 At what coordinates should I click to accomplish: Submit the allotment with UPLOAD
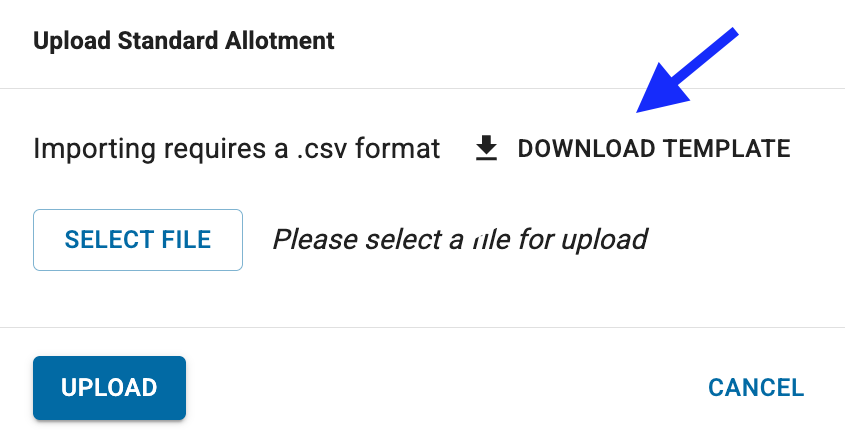(x=109, y=388)
